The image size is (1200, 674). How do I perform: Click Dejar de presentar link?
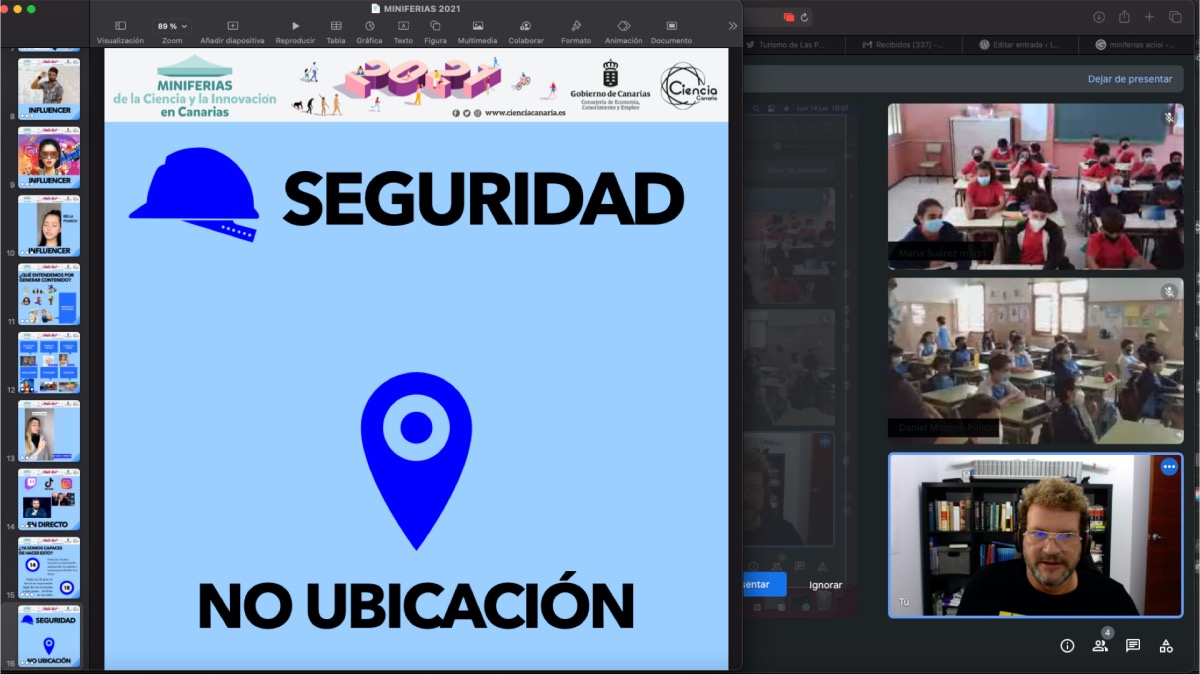click(x=1130, y=79)
